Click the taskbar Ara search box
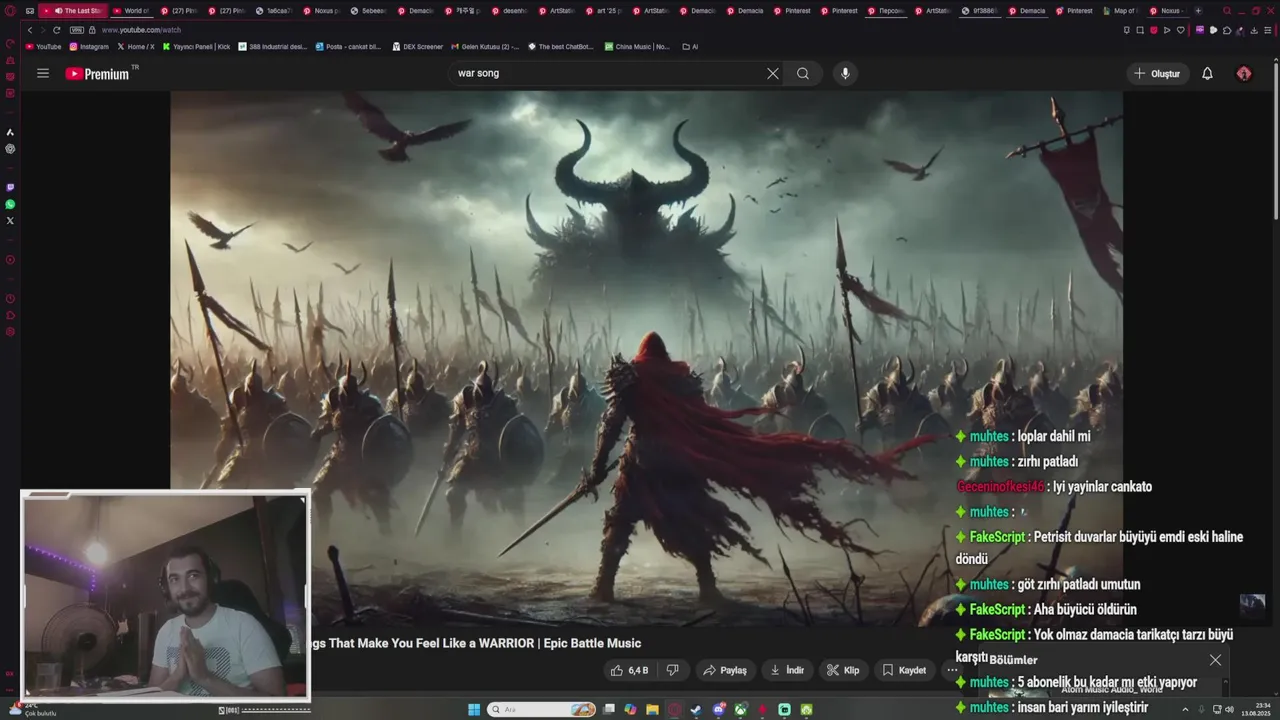The height and width of the screenshot is (720, 1280). pos(542,710)
